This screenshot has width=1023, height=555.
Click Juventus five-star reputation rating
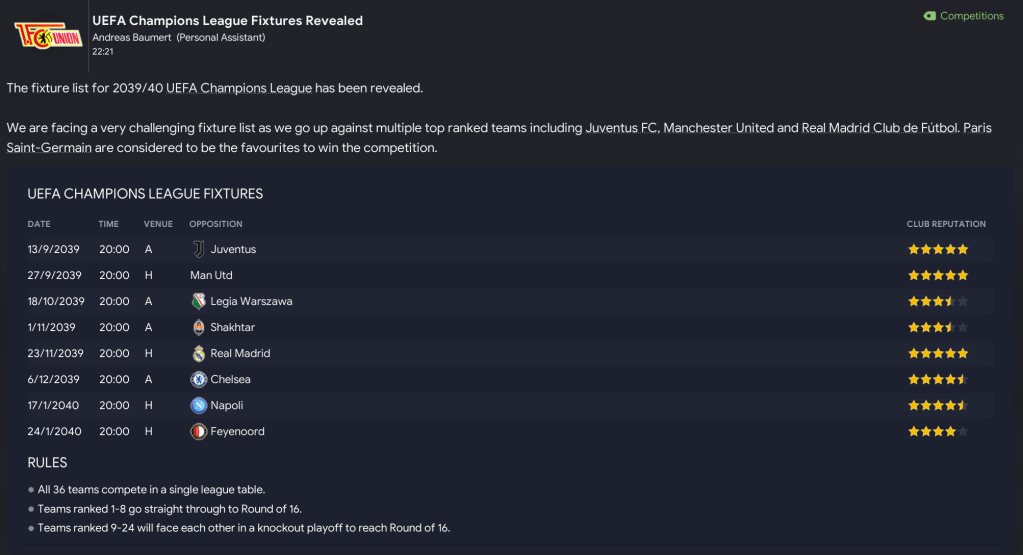click(x=937, y=249)
